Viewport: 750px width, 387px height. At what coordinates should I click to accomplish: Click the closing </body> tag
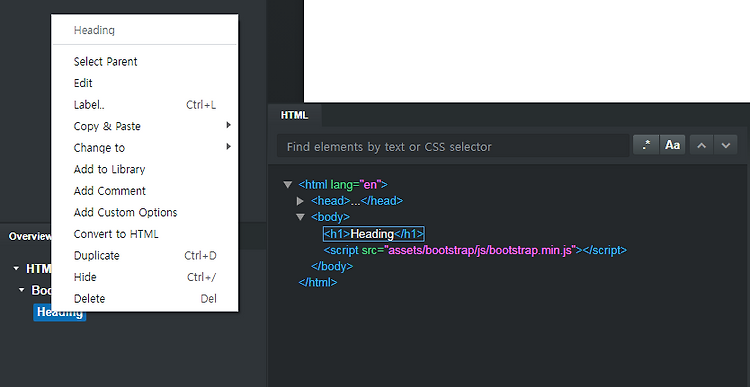332,266
